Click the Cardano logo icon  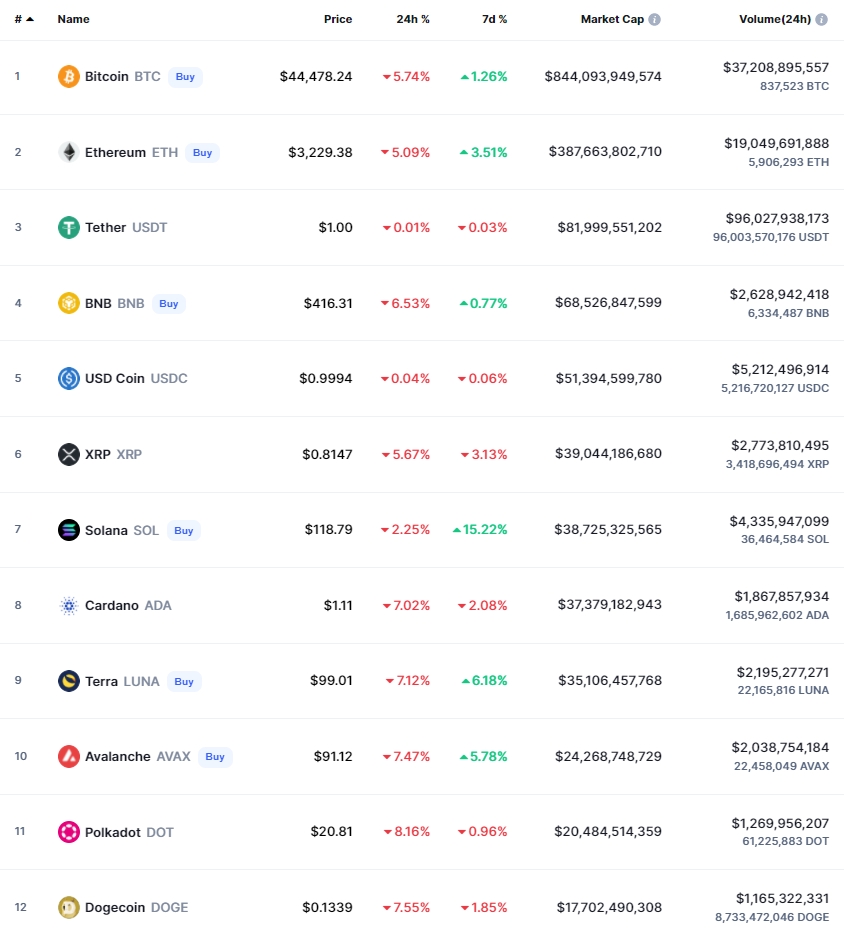click(x=69, y=605)
